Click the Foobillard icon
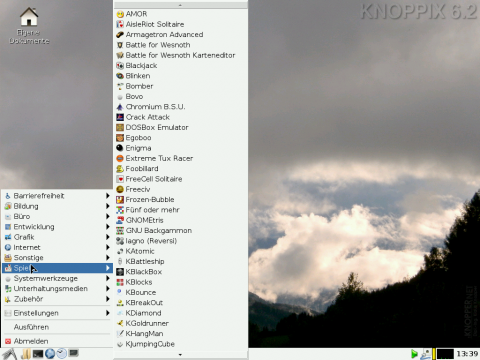The width and height of the screenshot is (480, 360). pos(120,169)
